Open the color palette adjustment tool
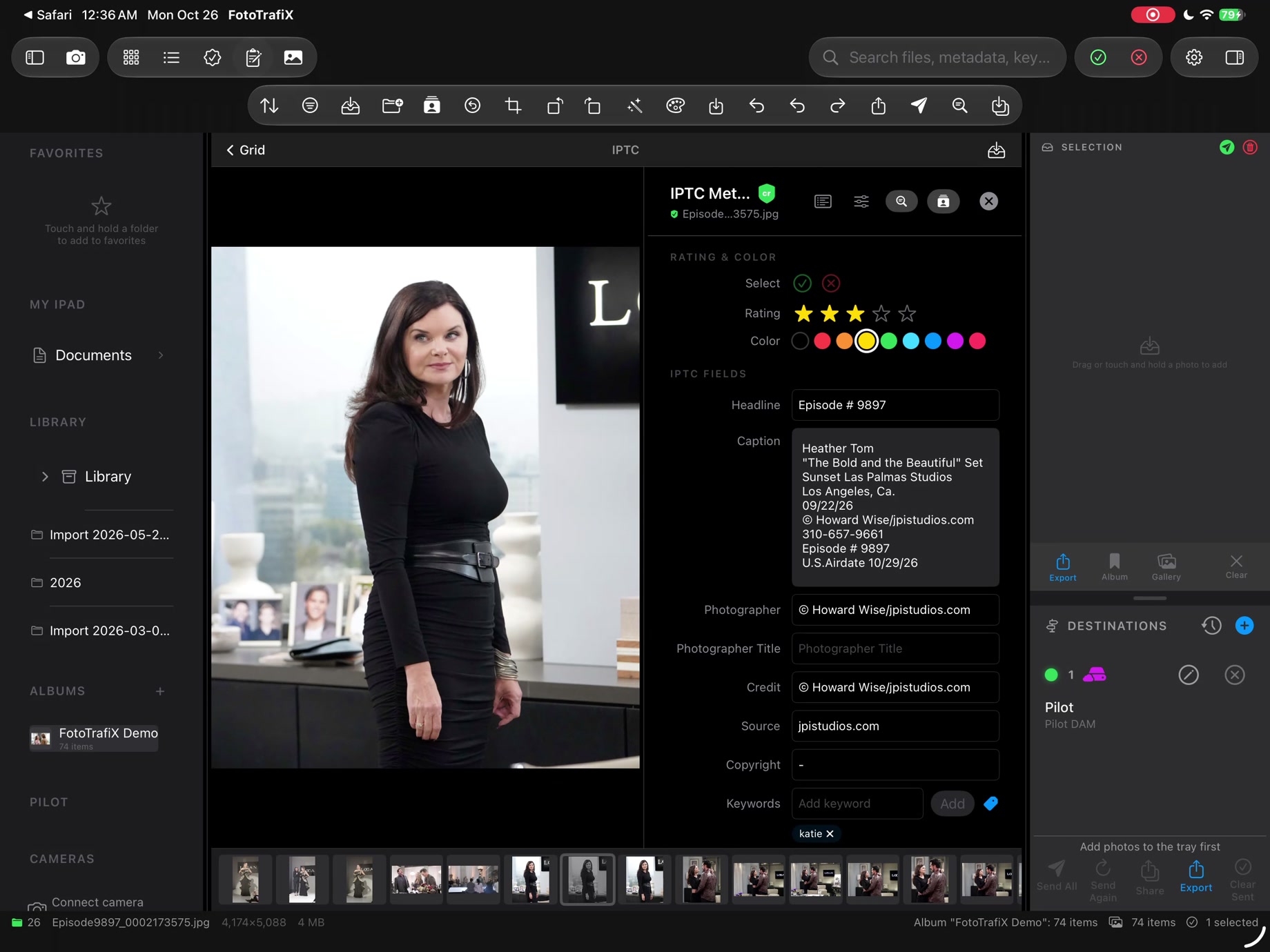The image size is (1270, 952). point(675,106)
